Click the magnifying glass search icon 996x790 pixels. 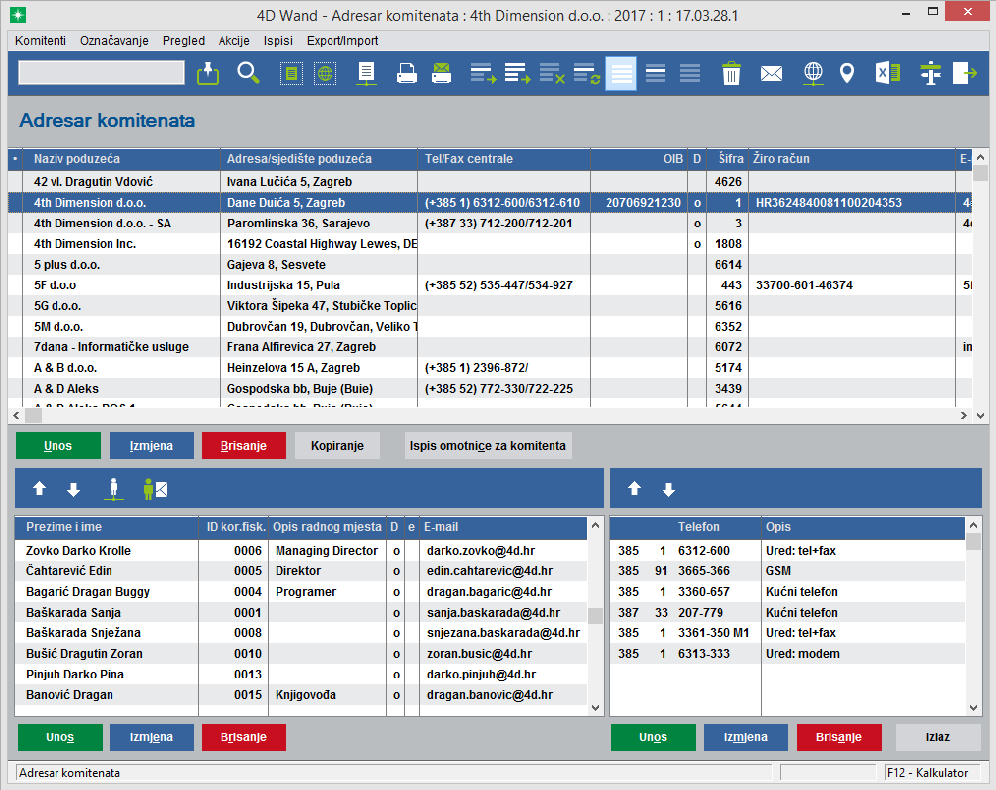pos(248,73)
